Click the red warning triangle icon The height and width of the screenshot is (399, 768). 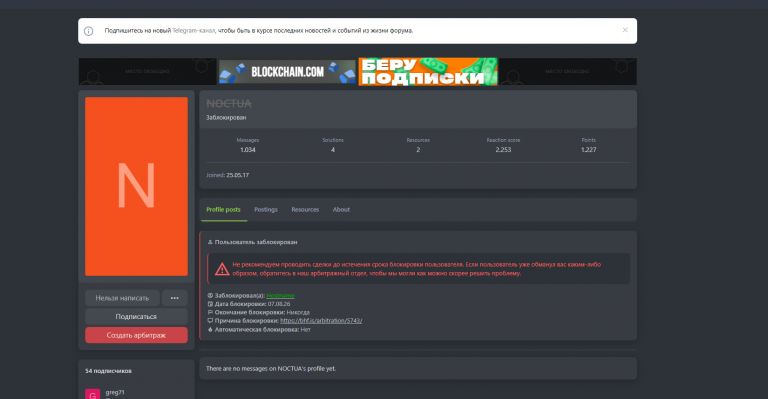pyautogui.click(x=222, y=269)
